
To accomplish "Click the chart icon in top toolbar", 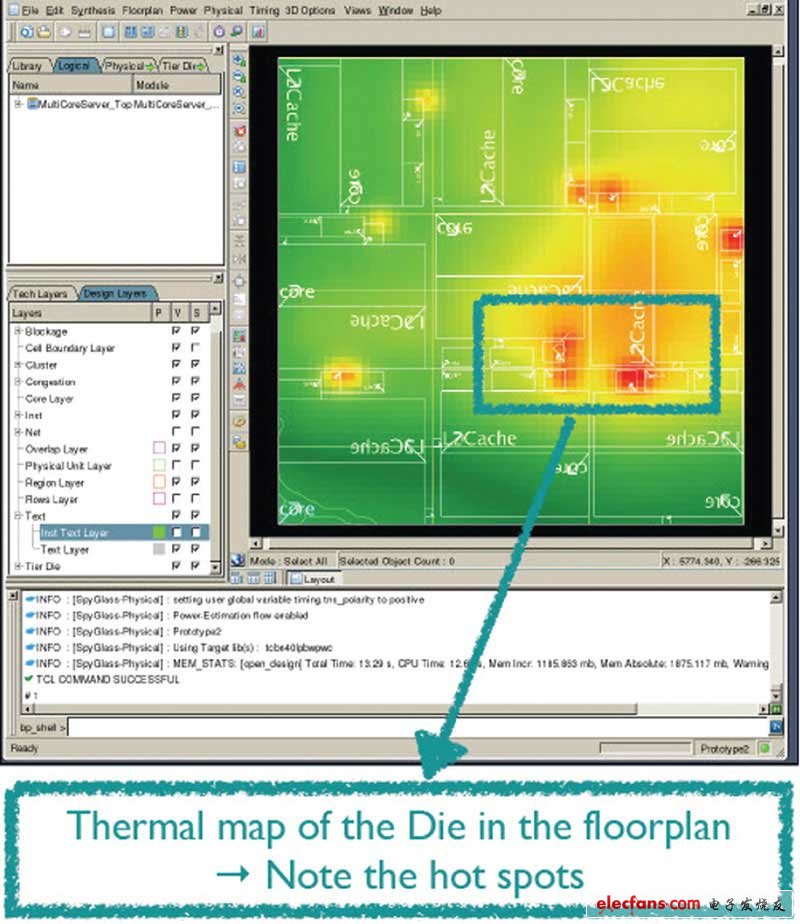I will tap(258, 31).
